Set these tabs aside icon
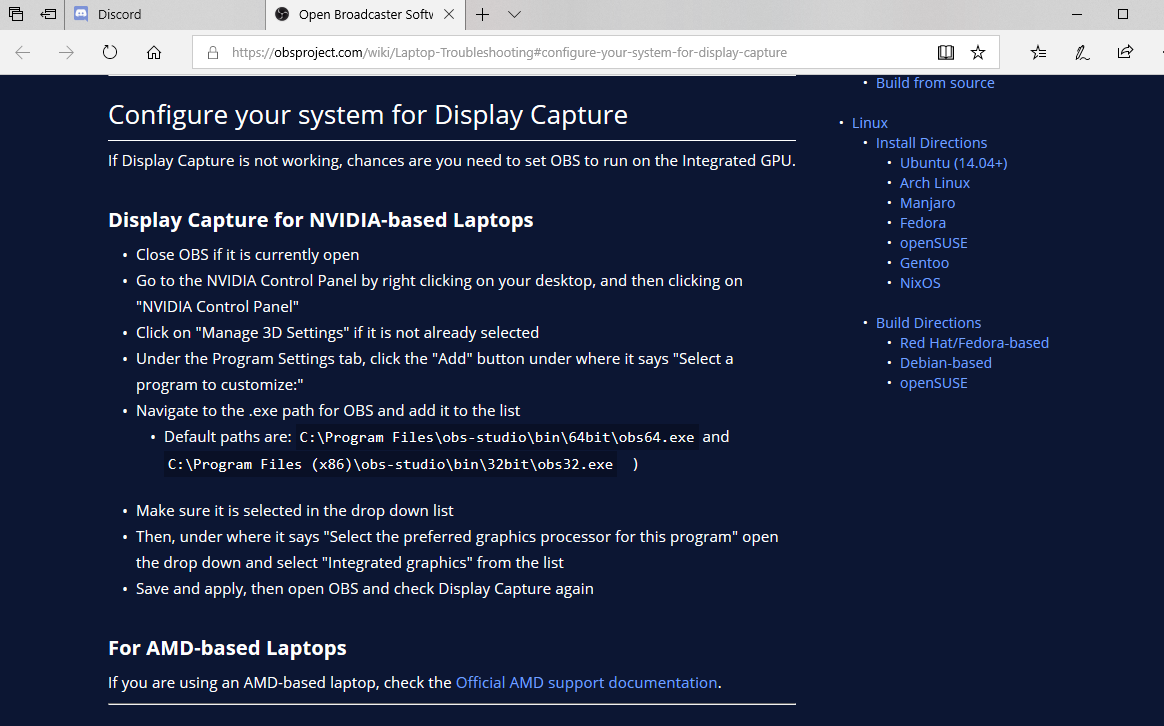This screenshot has height=726, width=1164. pos(48,14)
